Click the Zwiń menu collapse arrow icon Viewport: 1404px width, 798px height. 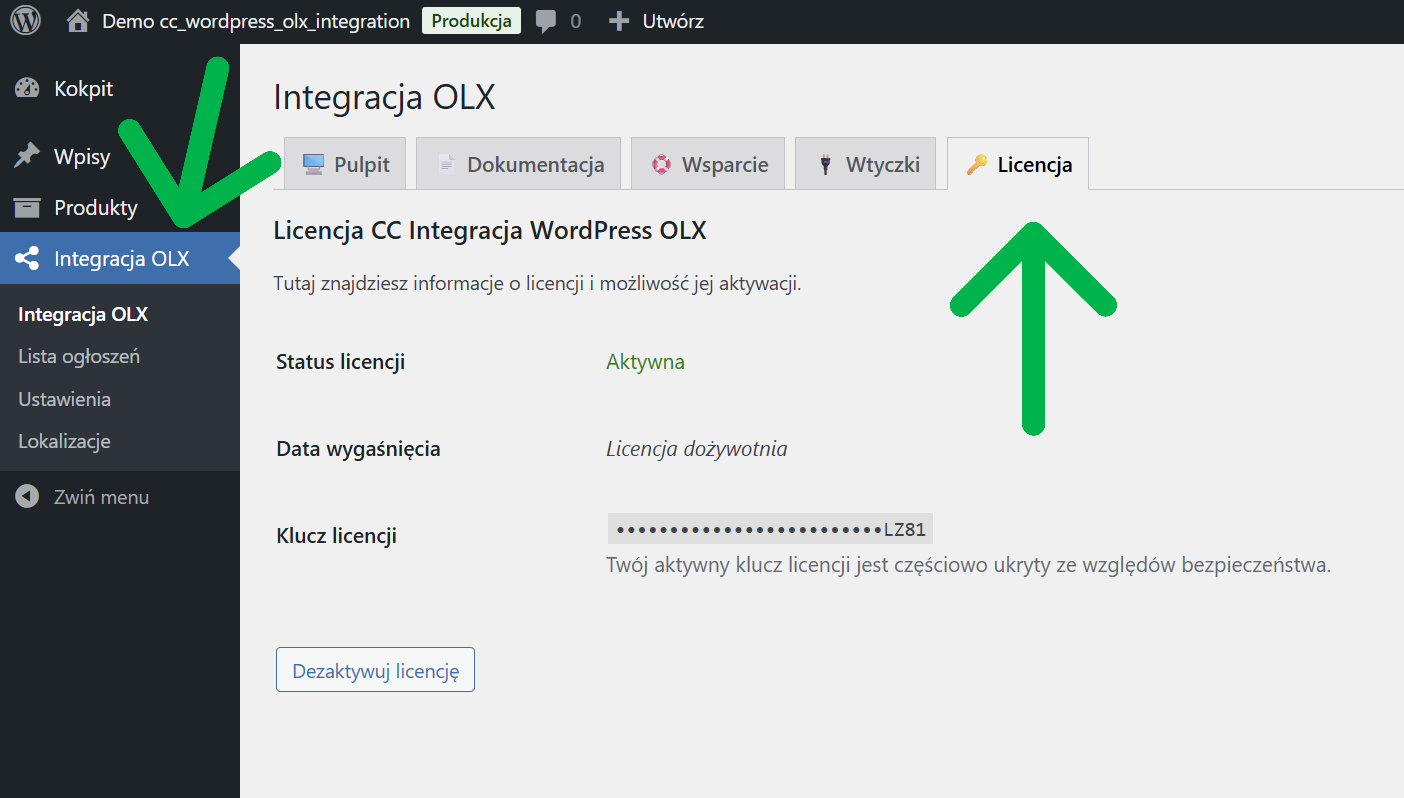tap(27, 497)
